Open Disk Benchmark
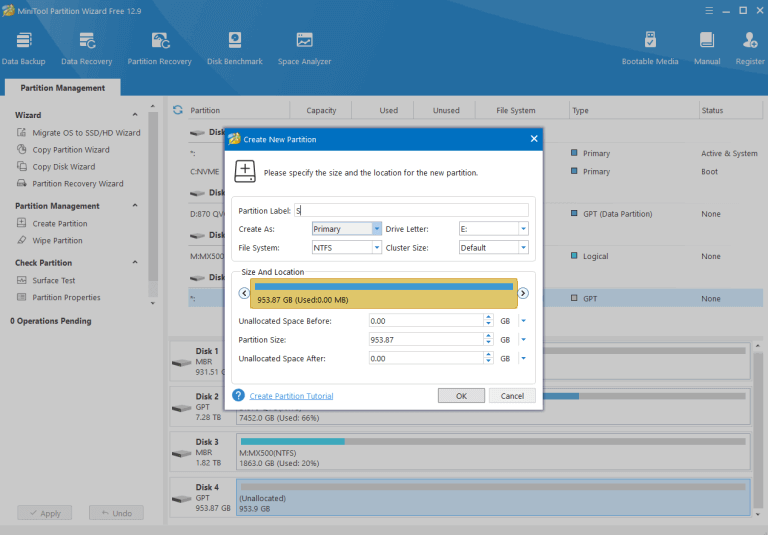Viewport: 768px width, 535px height. (x=235, y=49)
